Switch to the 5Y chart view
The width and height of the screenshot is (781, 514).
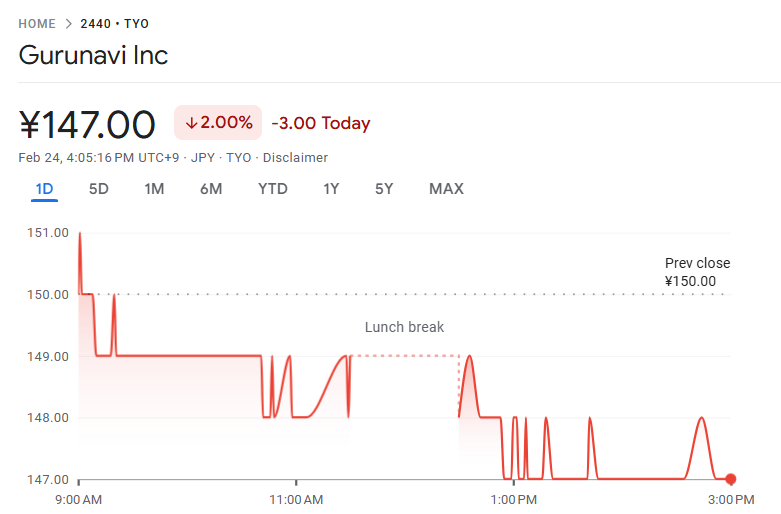pyautogui.click(x=384, y=189)
